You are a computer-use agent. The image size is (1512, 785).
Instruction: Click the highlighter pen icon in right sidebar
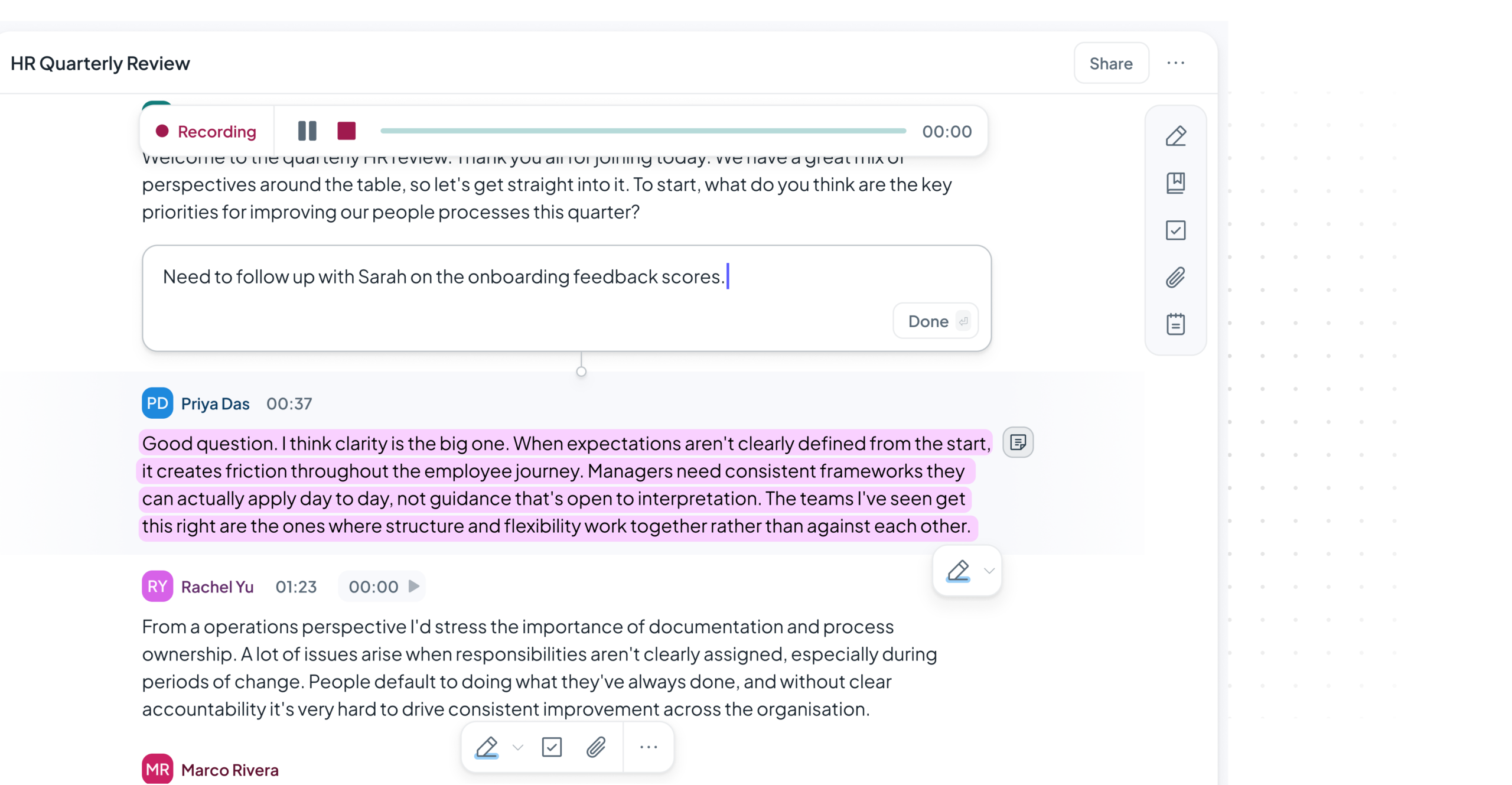1175,136
